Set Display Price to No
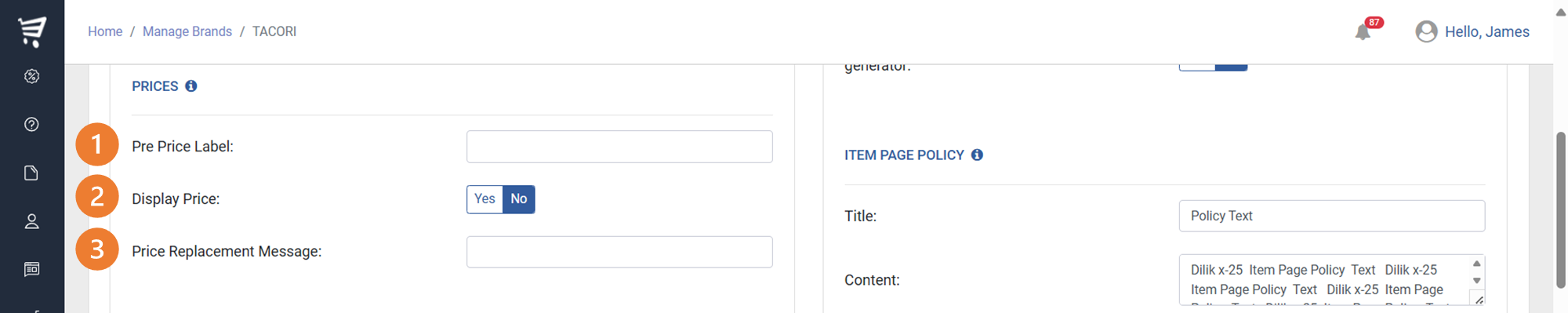 (x=519, y=199)
